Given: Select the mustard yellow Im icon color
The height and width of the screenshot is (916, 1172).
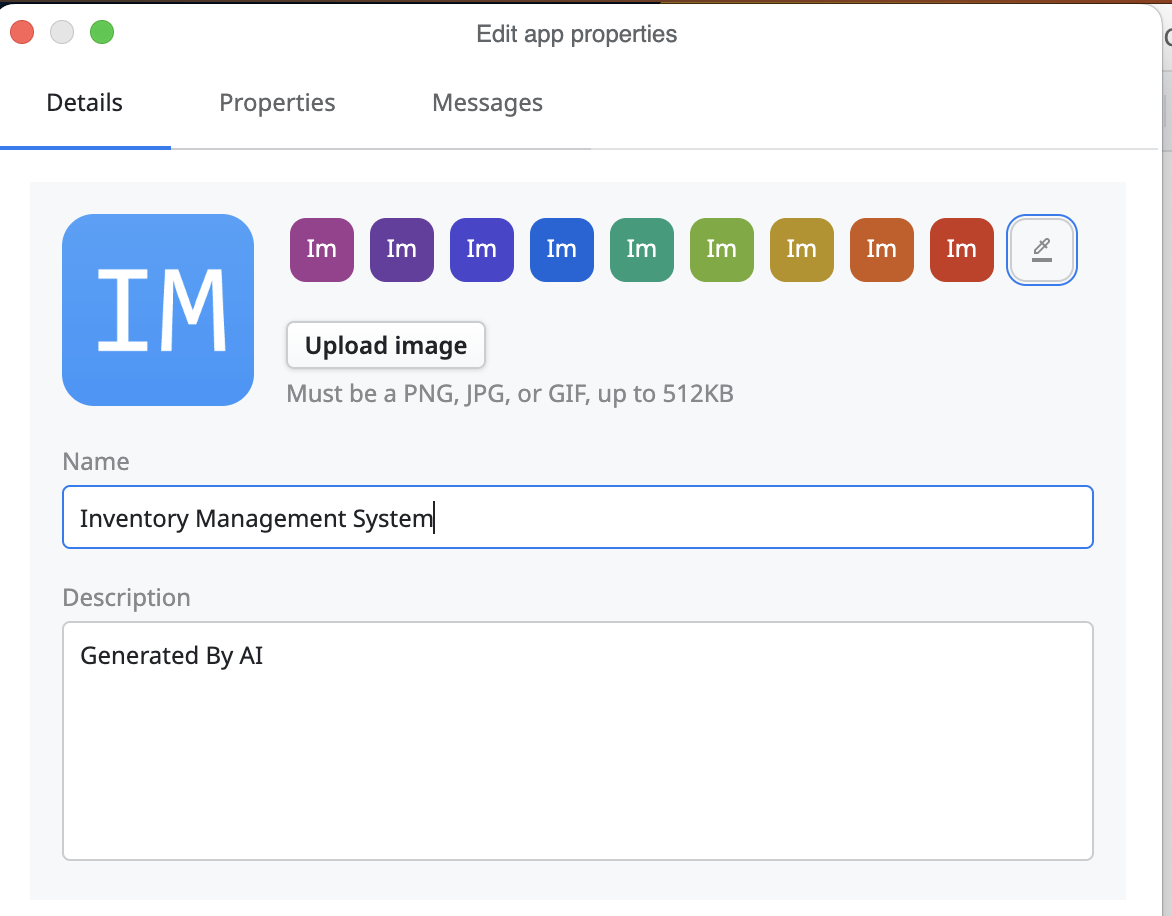Looking at the screenshot, I should [801, 250].
